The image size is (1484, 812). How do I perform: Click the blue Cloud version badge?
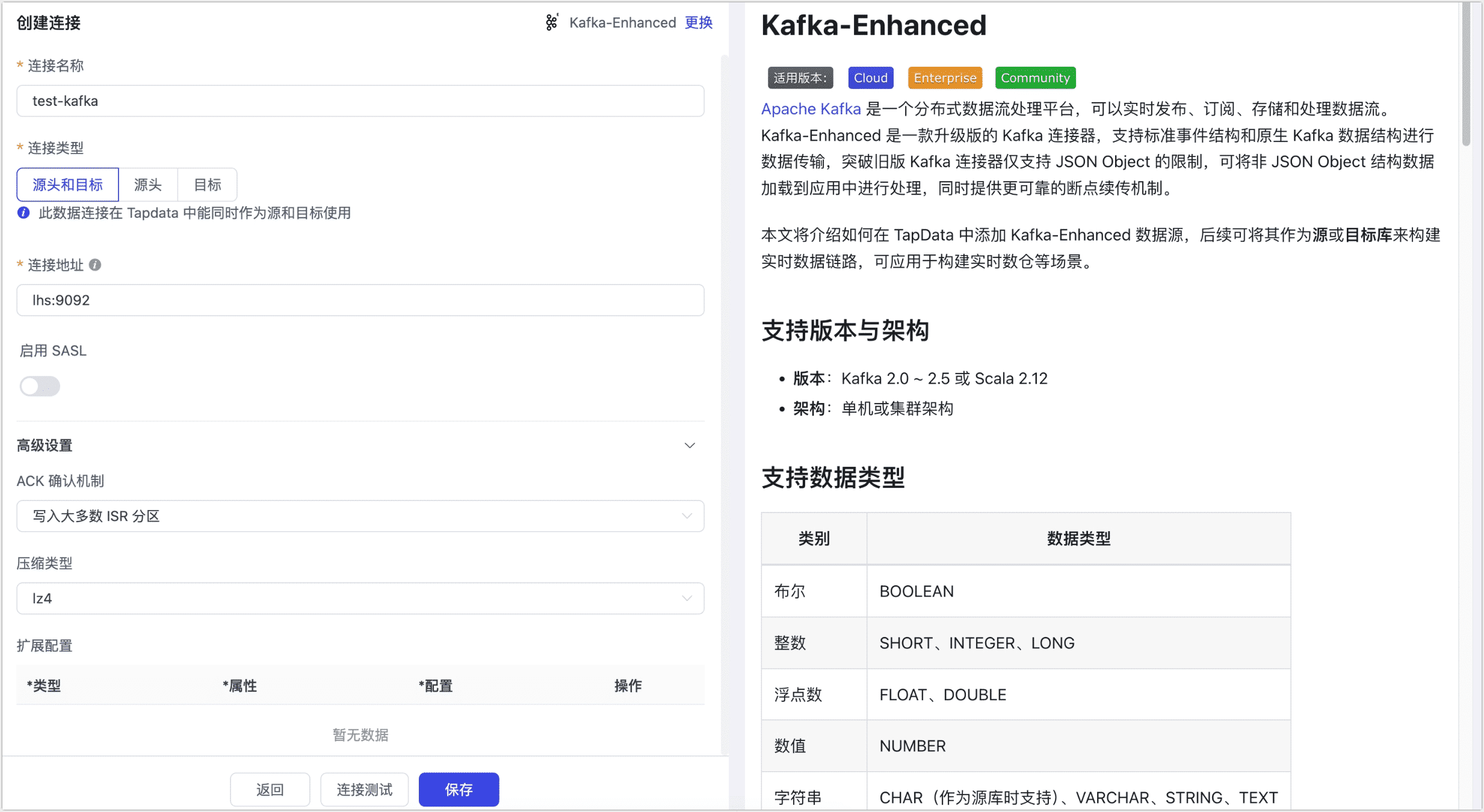[x=870, y=77]
